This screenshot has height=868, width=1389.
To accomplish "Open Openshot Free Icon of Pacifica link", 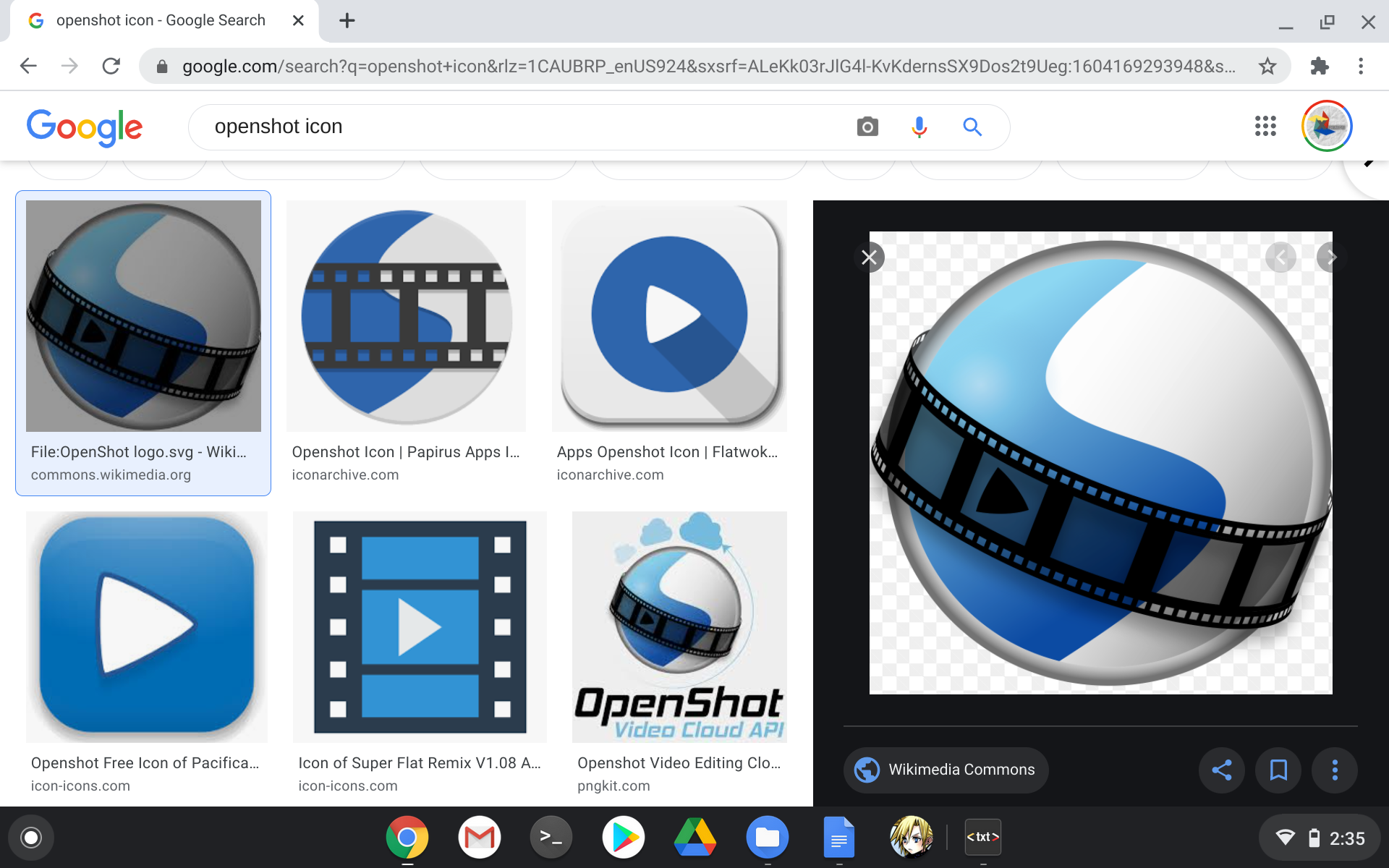I will coord(145,763).
